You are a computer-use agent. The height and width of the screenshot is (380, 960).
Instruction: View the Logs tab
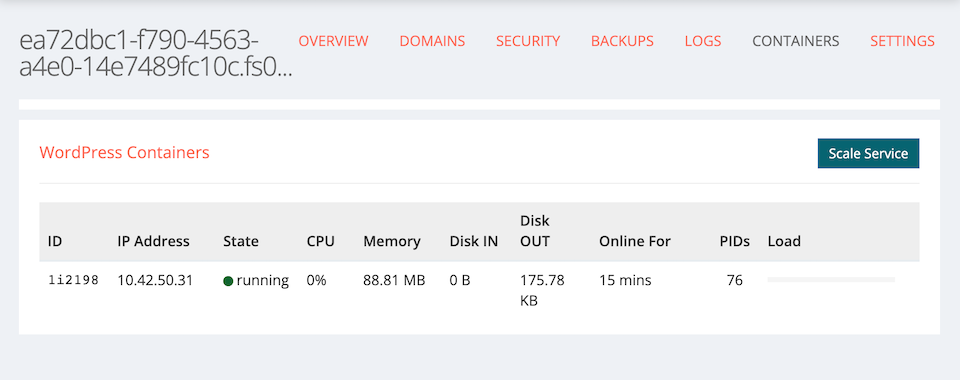pyautogui.click(x=703, y=41)
